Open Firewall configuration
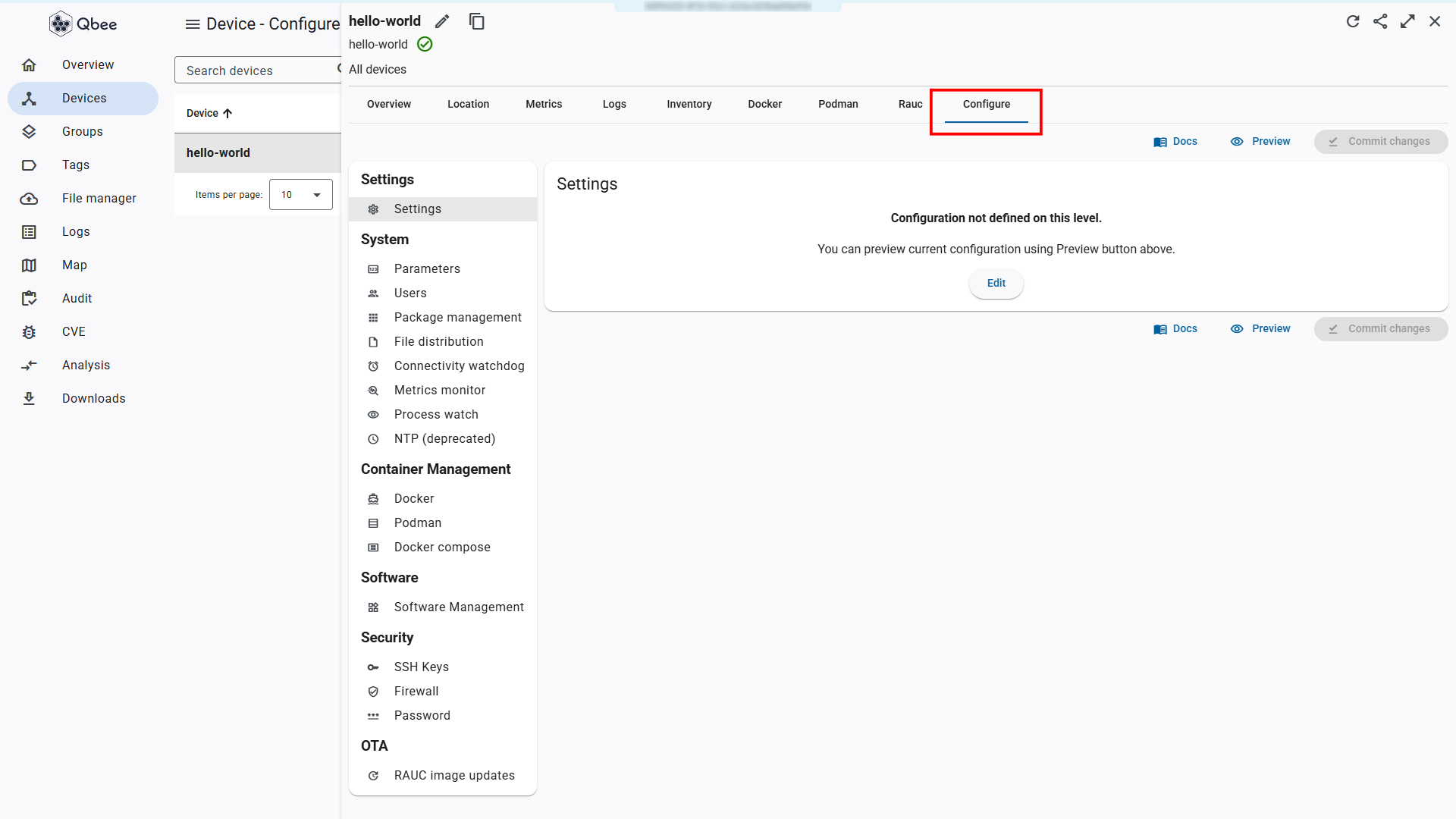Image resolution: width=1456 pixels, height=819 pixels. (x=443, y=692)
